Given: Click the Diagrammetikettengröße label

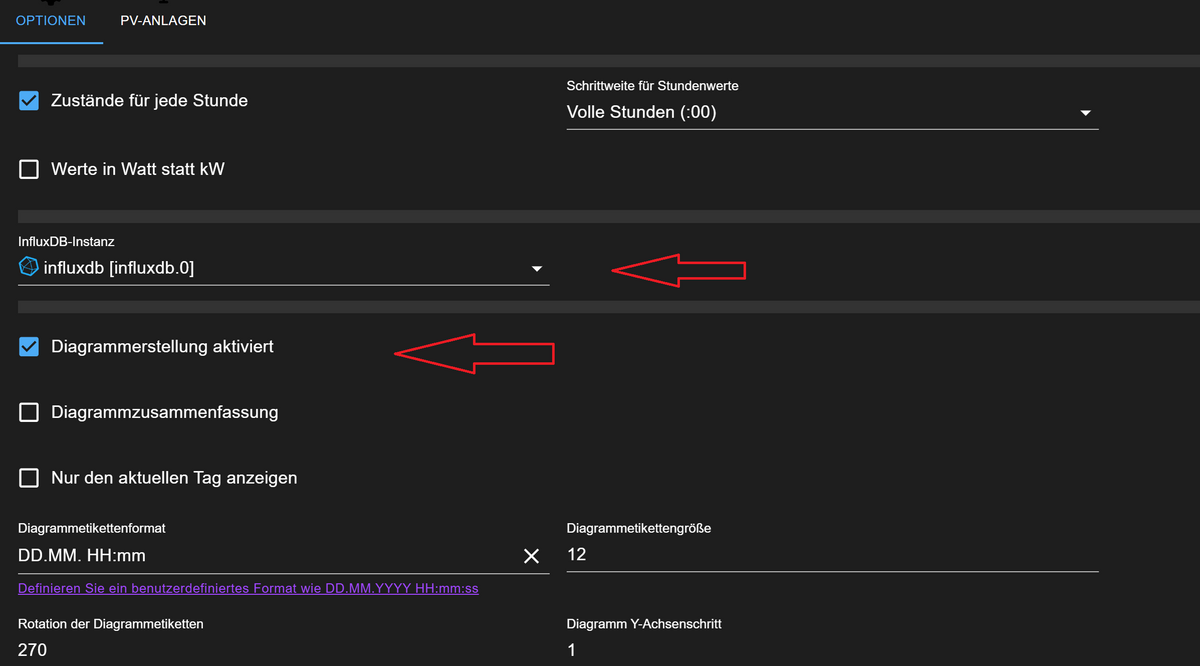Looking at the screenshot, I should point(639,528).
